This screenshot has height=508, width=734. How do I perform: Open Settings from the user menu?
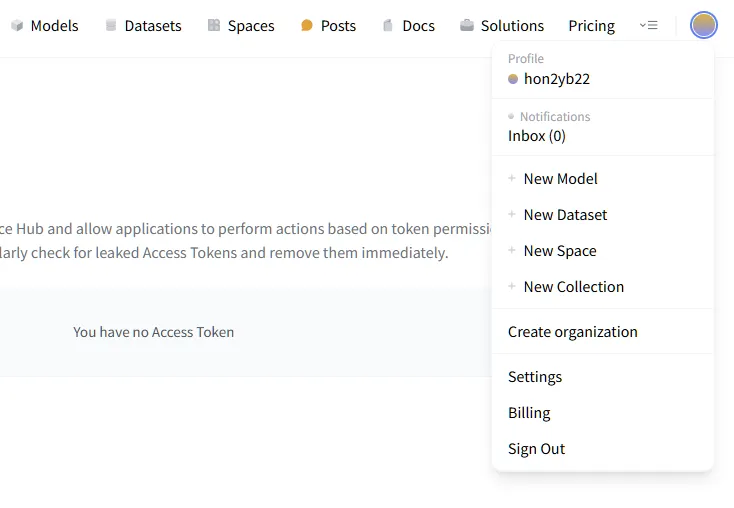point(535,377)
